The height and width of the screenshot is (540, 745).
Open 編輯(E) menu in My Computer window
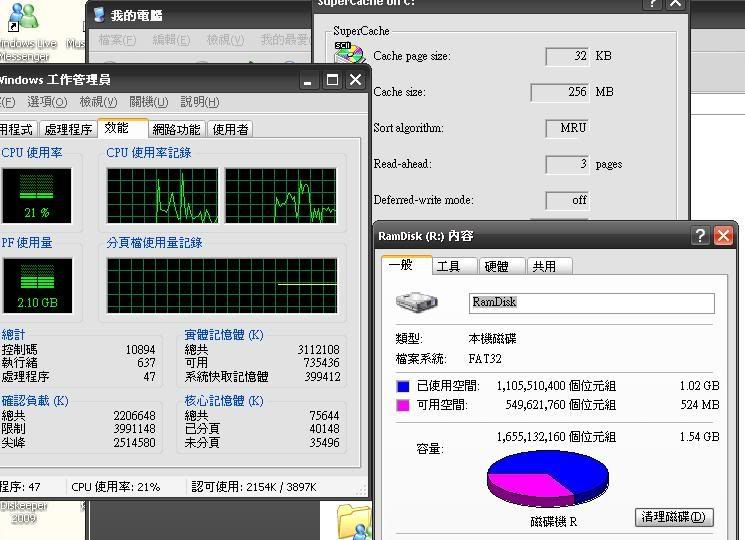point(171,40)
